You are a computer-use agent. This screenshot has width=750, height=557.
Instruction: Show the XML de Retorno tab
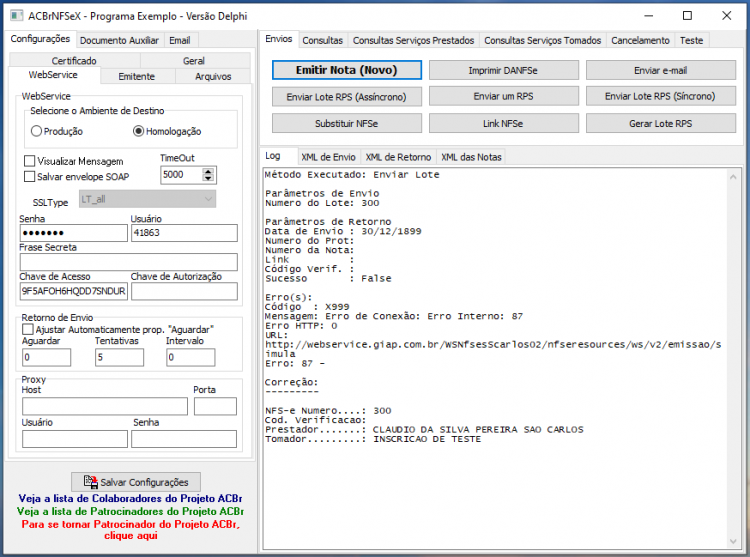point(398,157)
